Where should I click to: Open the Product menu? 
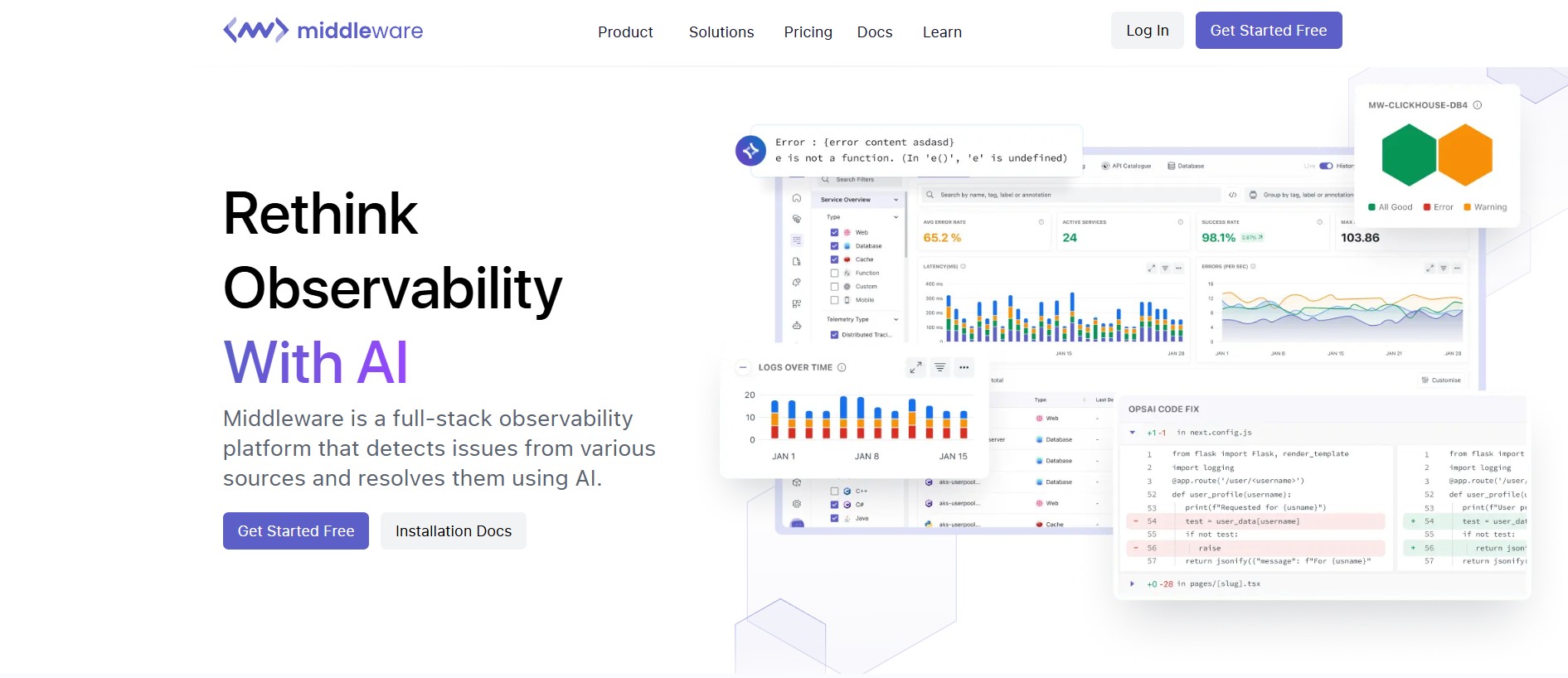click(x=625, y=32)
